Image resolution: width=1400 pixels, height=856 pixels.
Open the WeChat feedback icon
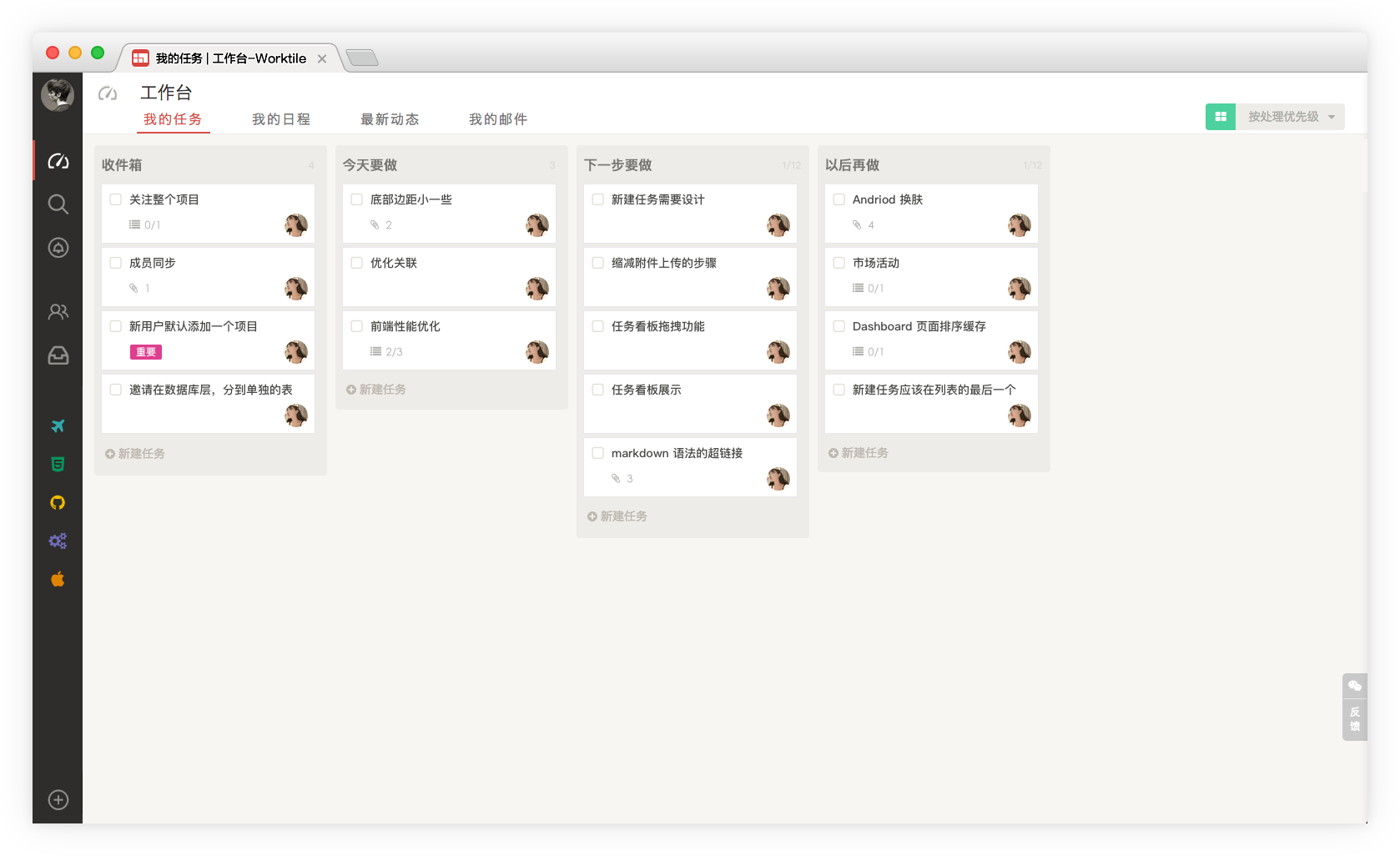pos(1354,686)
